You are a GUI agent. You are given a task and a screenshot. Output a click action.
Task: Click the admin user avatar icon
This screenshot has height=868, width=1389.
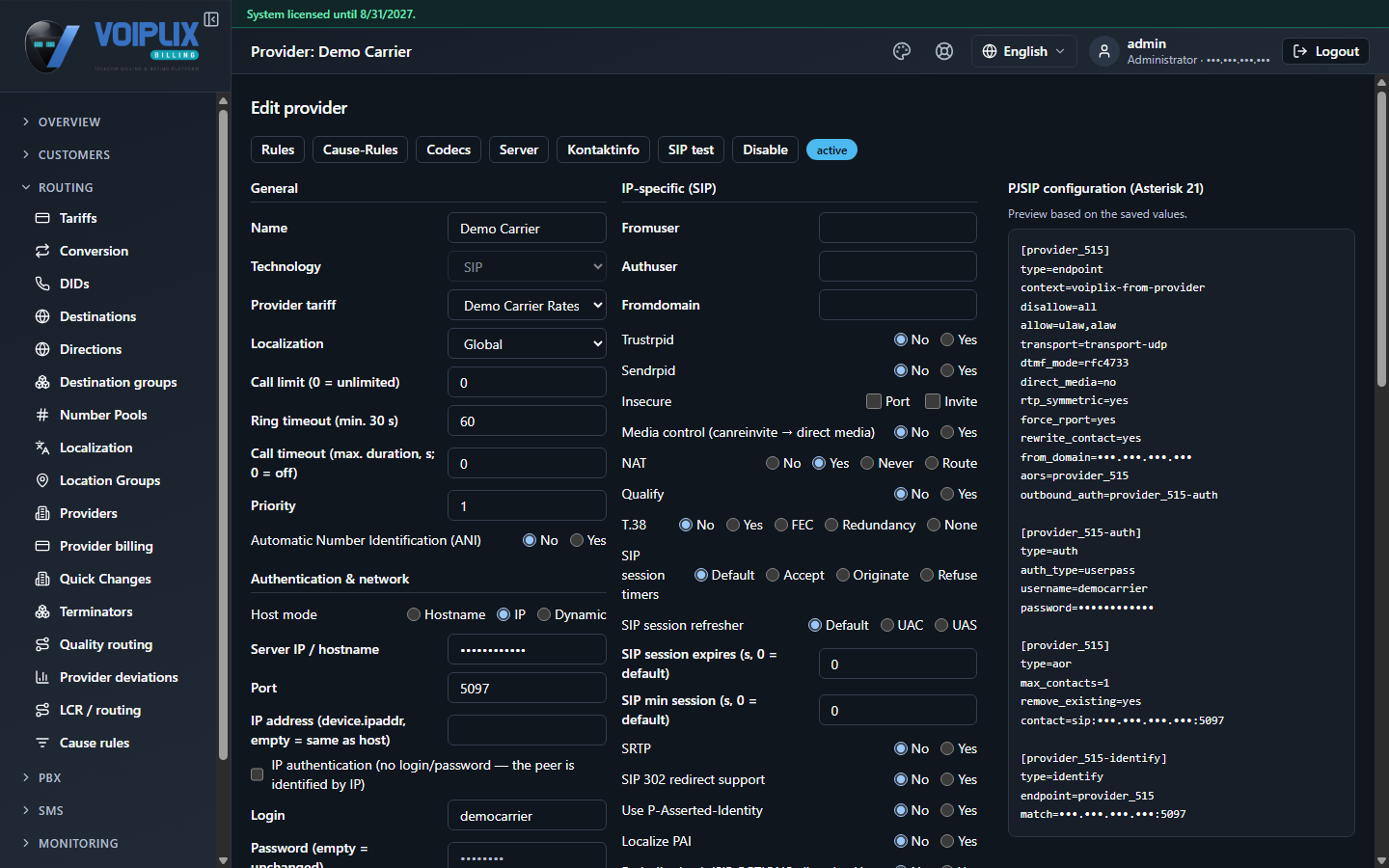(1104, 51)
